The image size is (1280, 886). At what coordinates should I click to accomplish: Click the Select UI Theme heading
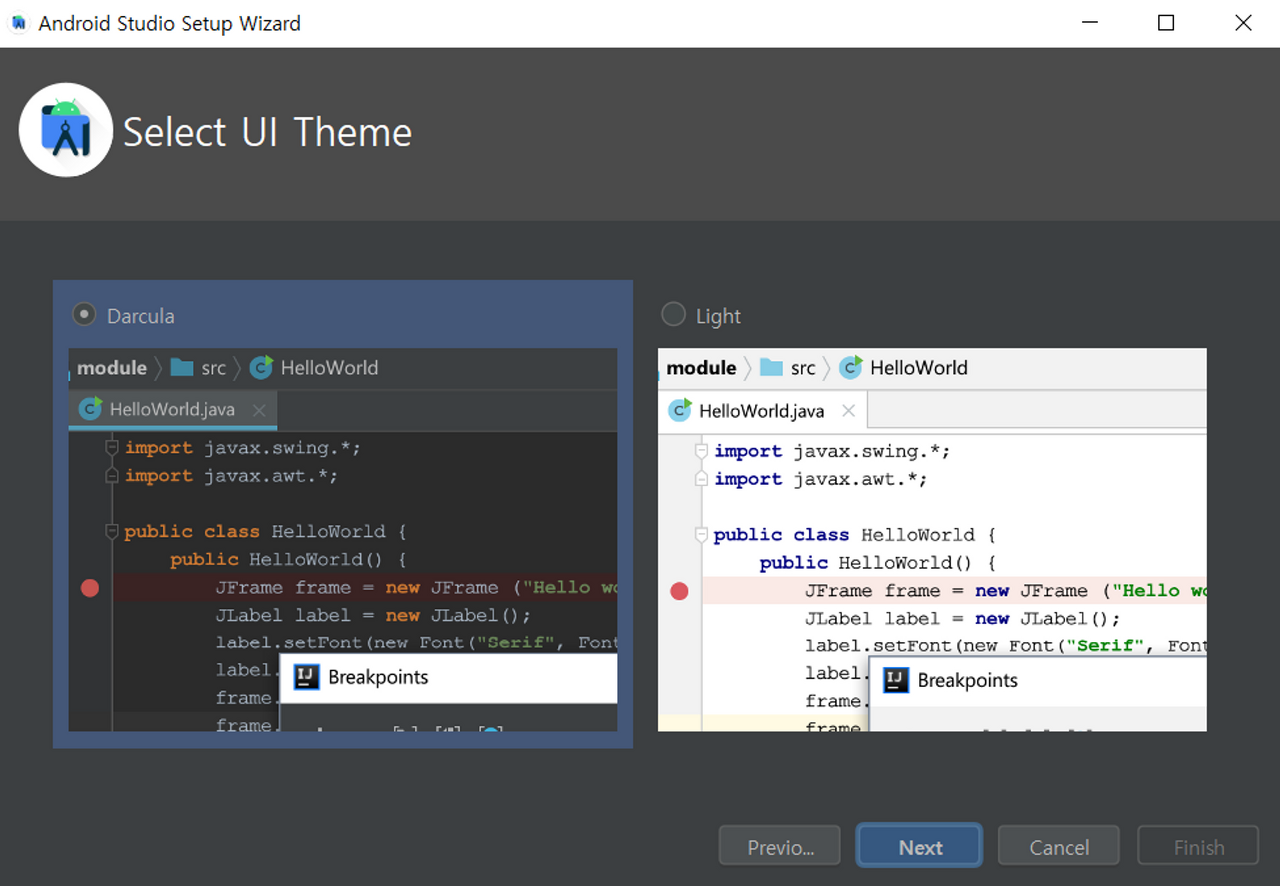[267, 132]
